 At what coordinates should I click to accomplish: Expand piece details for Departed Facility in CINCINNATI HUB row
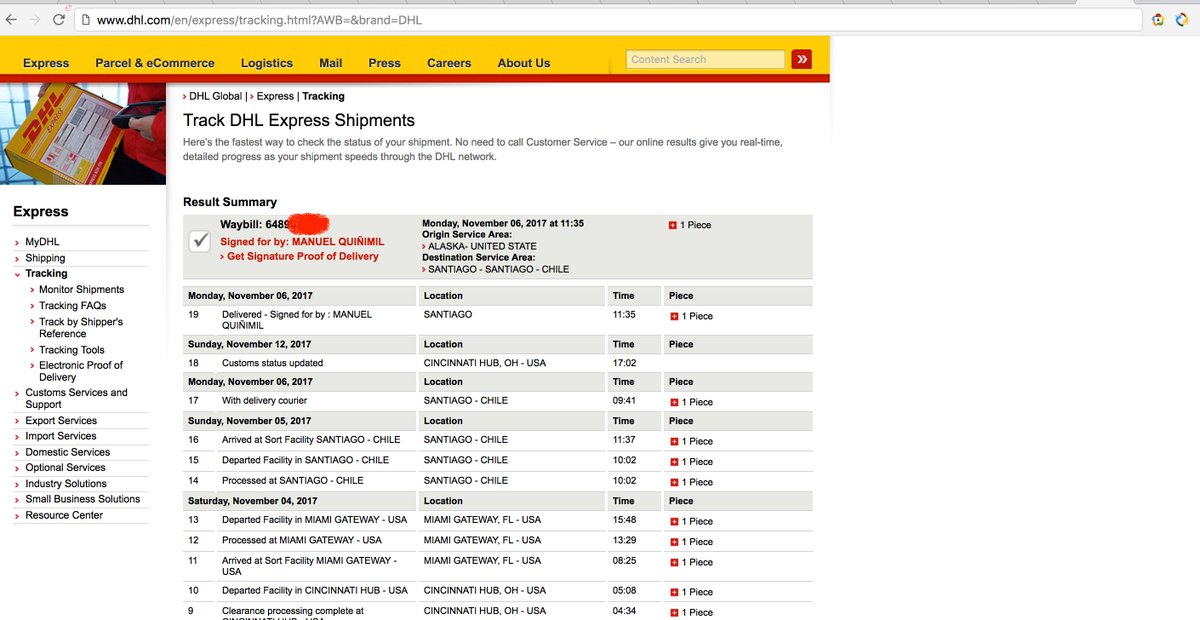click(x=673, y=592)
